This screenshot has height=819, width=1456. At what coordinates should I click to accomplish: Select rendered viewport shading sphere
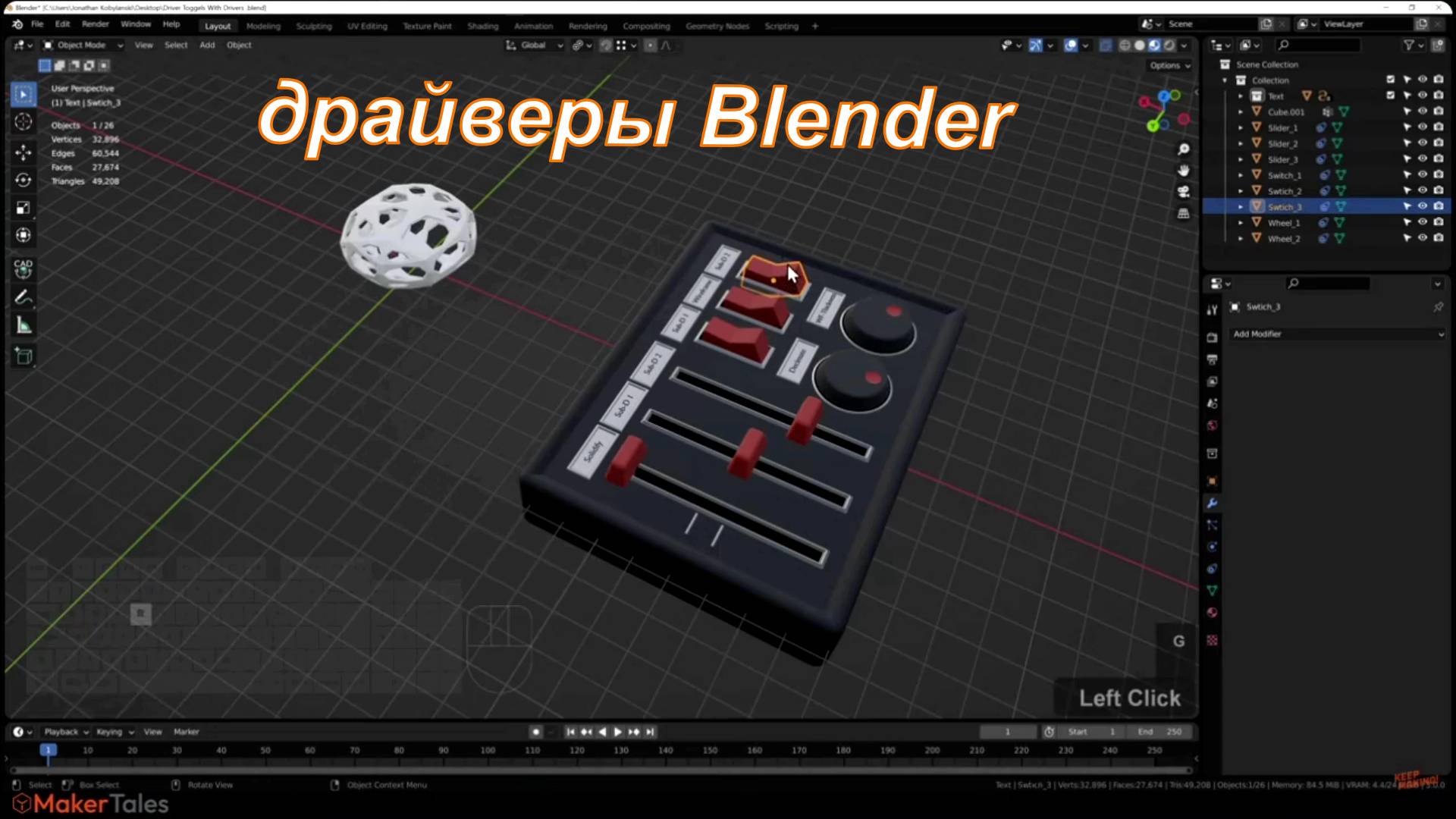1170,45
